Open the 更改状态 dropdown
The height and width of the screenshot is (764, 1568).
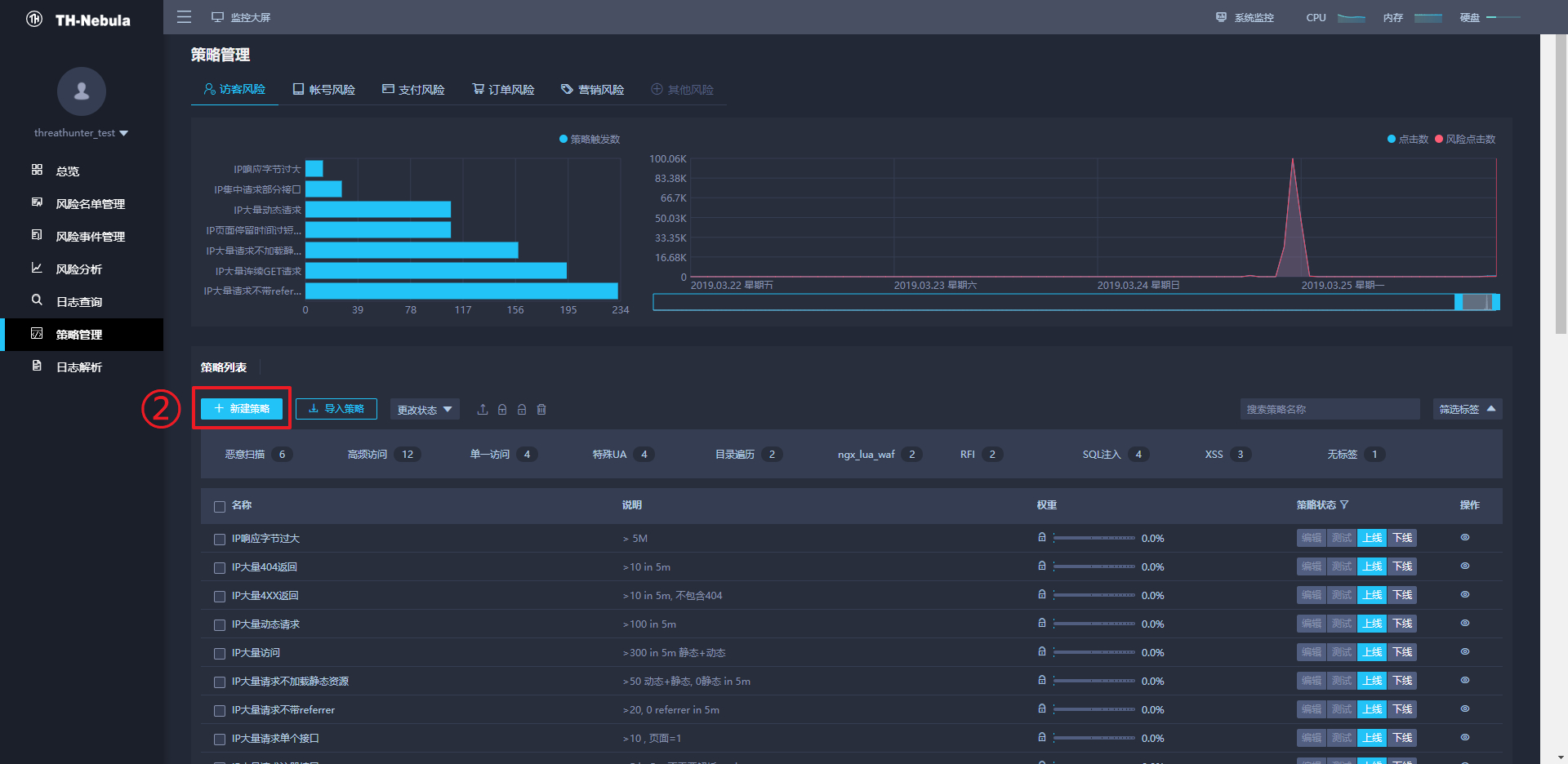point(425,410)
